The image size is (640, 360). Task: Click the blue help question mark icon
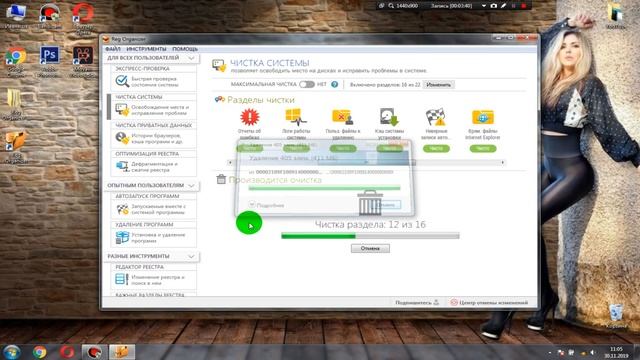pos(335,84)
